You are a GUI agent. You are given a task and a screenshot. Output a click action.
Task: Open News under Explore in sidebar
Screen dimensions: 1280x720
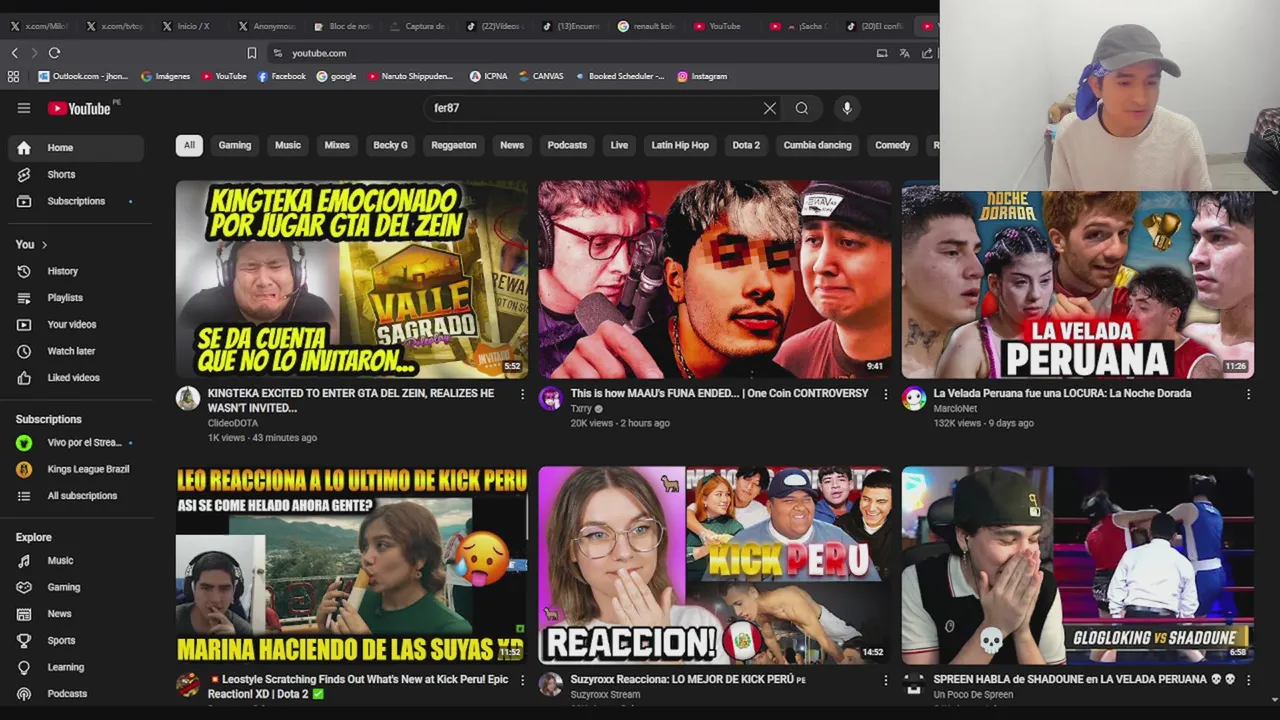76,614
